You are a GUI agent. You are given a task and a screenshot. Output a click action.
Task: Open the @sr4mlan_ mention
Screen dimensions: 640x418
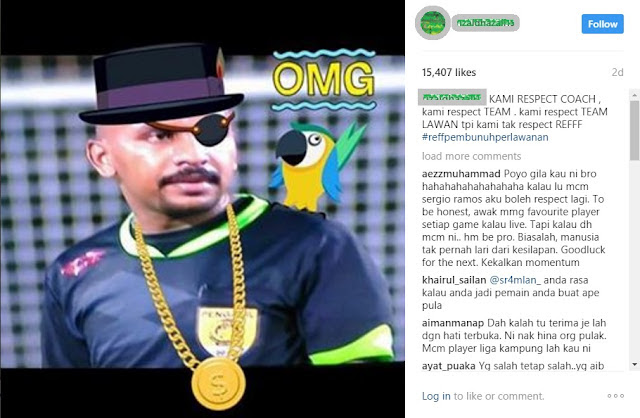coord(515,280)
